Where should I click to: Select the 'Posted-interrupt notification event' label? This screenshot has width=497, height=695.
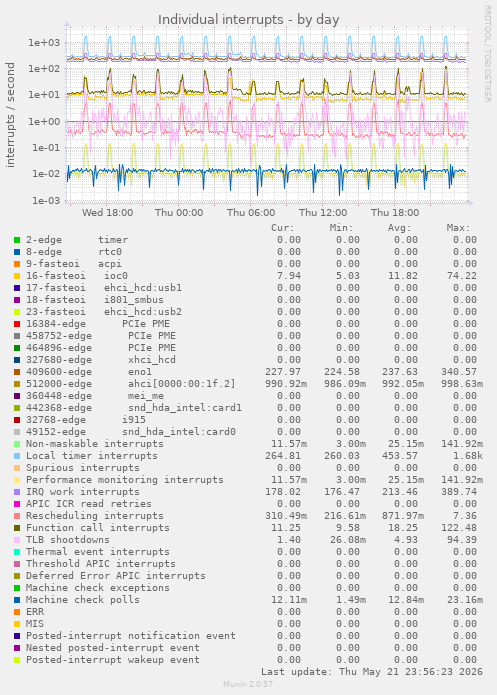point(131,636)
